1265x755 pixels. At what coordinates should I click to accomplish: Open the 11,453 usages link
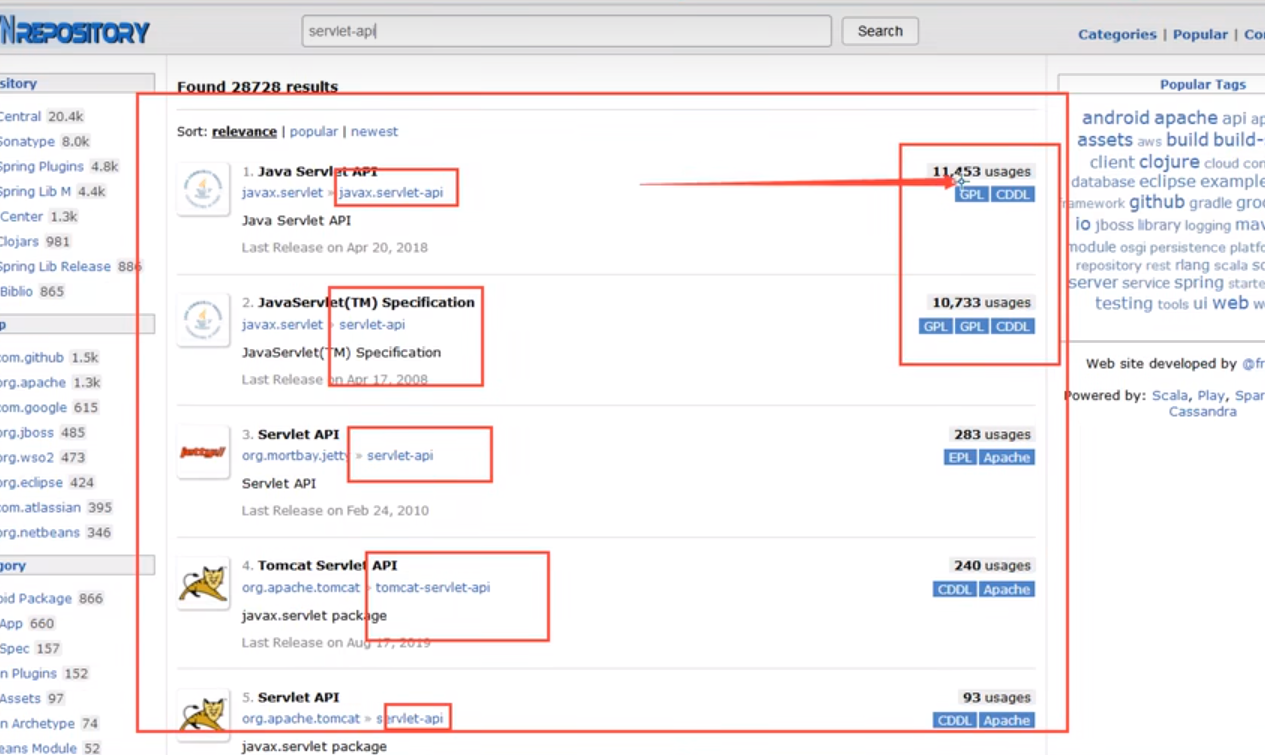[981, 171]
